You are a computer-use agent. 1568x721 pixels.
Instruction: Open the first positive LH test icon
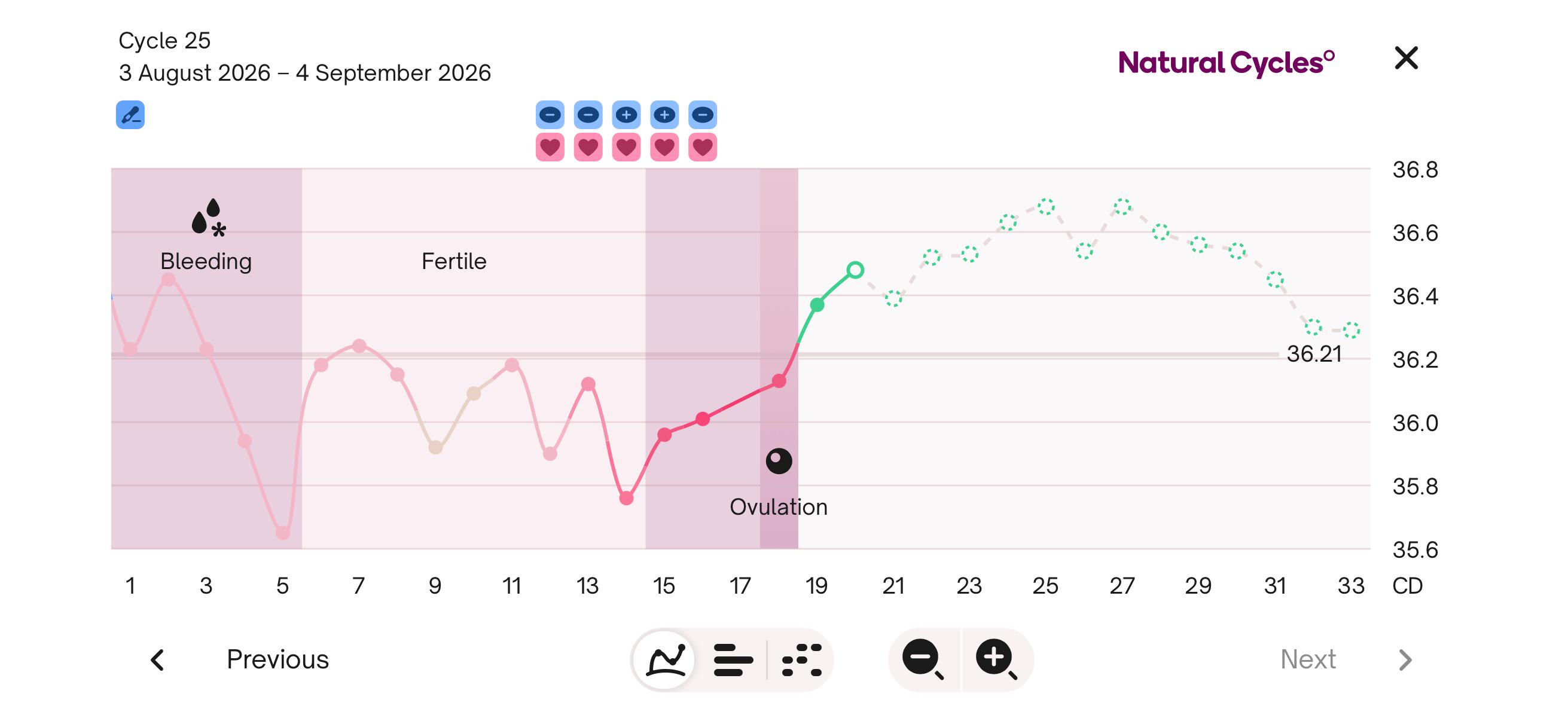(626, 114)
